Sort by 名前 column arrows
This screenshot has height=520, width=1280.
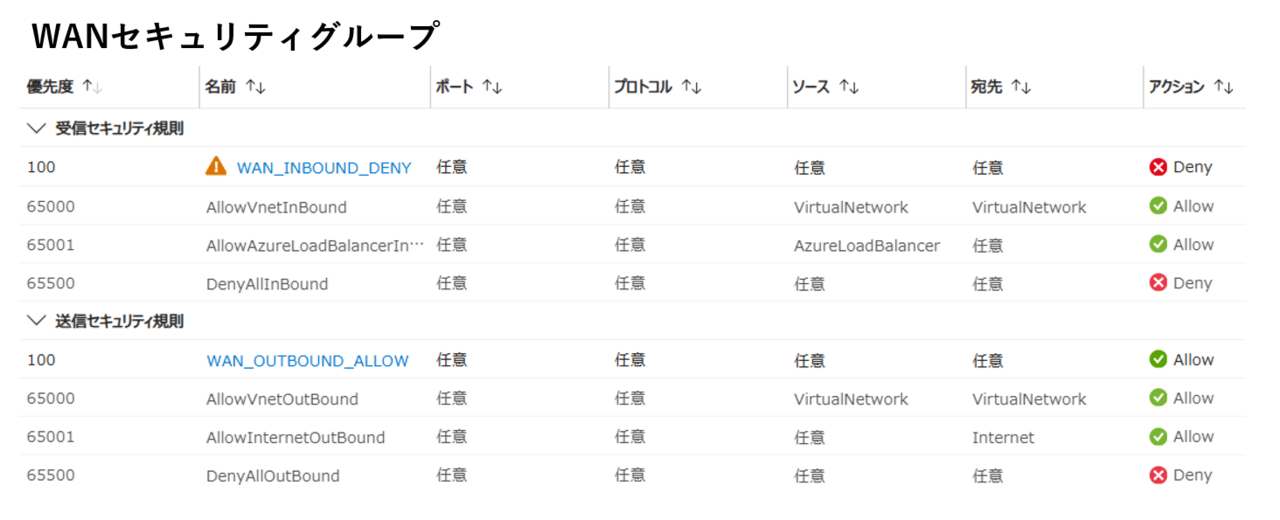tap(255, 88)
